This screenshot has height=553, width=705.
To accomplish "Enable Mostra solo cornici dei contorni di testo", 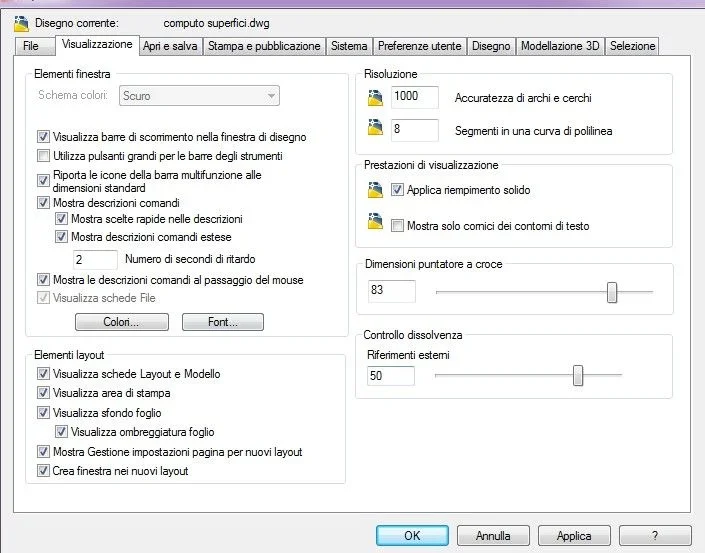I will click(x=397, y=225).
